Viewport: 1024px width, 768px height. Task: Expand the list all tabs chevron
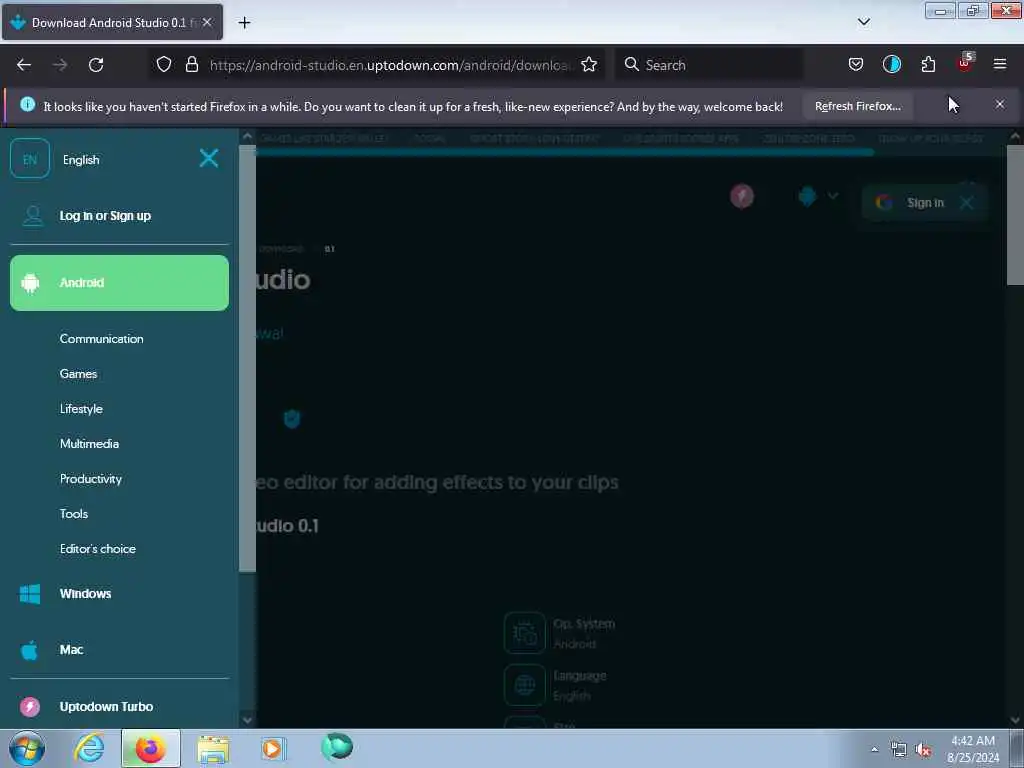coord(864,22)
